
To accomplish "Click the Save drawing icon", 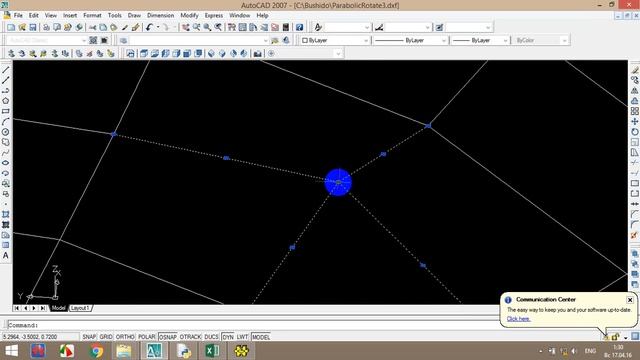I will (33, 27).
